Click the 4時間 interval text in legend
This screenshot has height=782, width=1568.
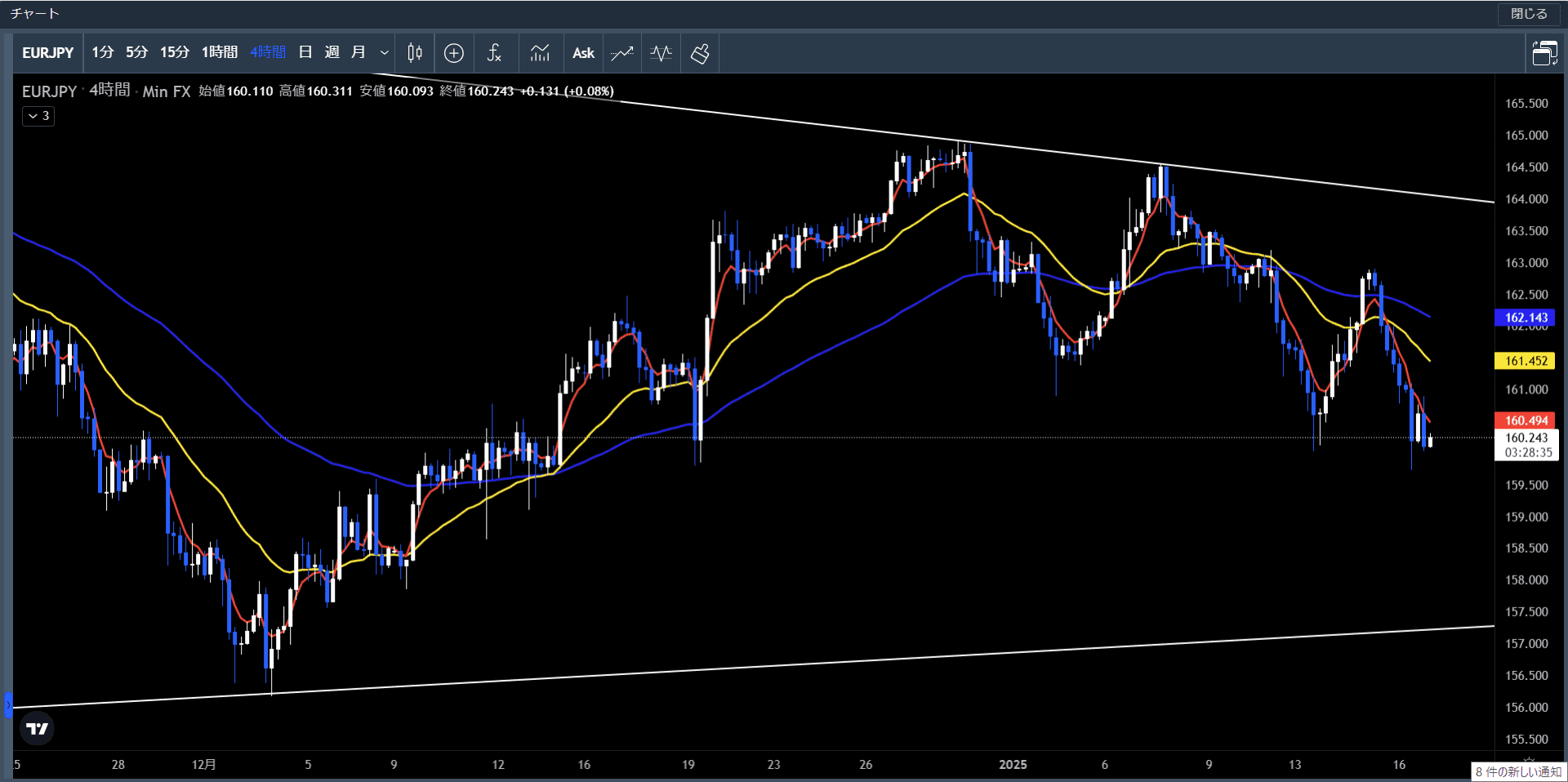(x=109, y=91)
